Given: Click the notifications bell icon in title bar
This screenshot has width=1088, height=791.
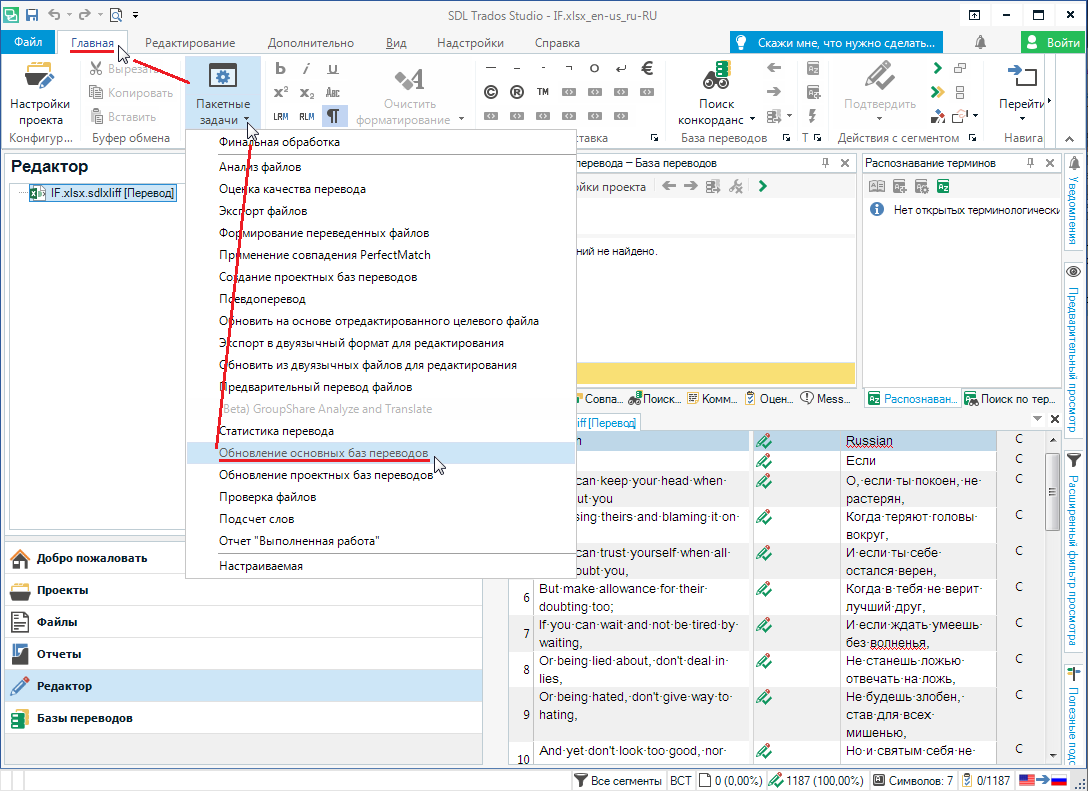Looking at the screenshot, I should click(980, 43).
